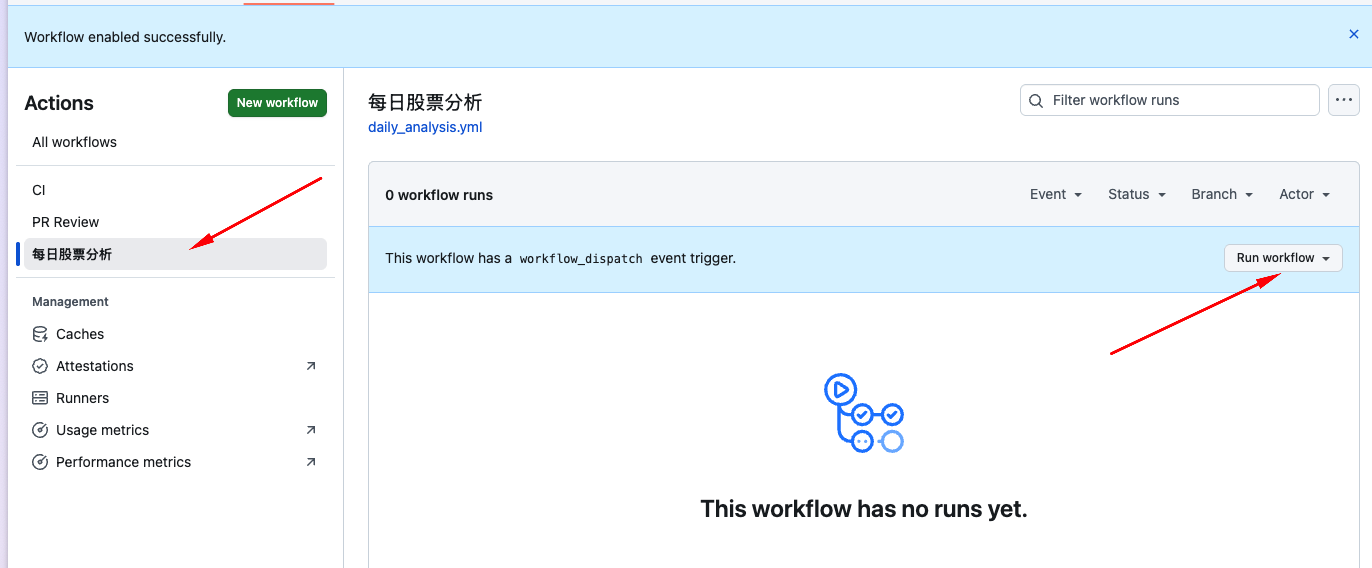
Task: Click the Caches database icon
Action: tap(40, 334)
